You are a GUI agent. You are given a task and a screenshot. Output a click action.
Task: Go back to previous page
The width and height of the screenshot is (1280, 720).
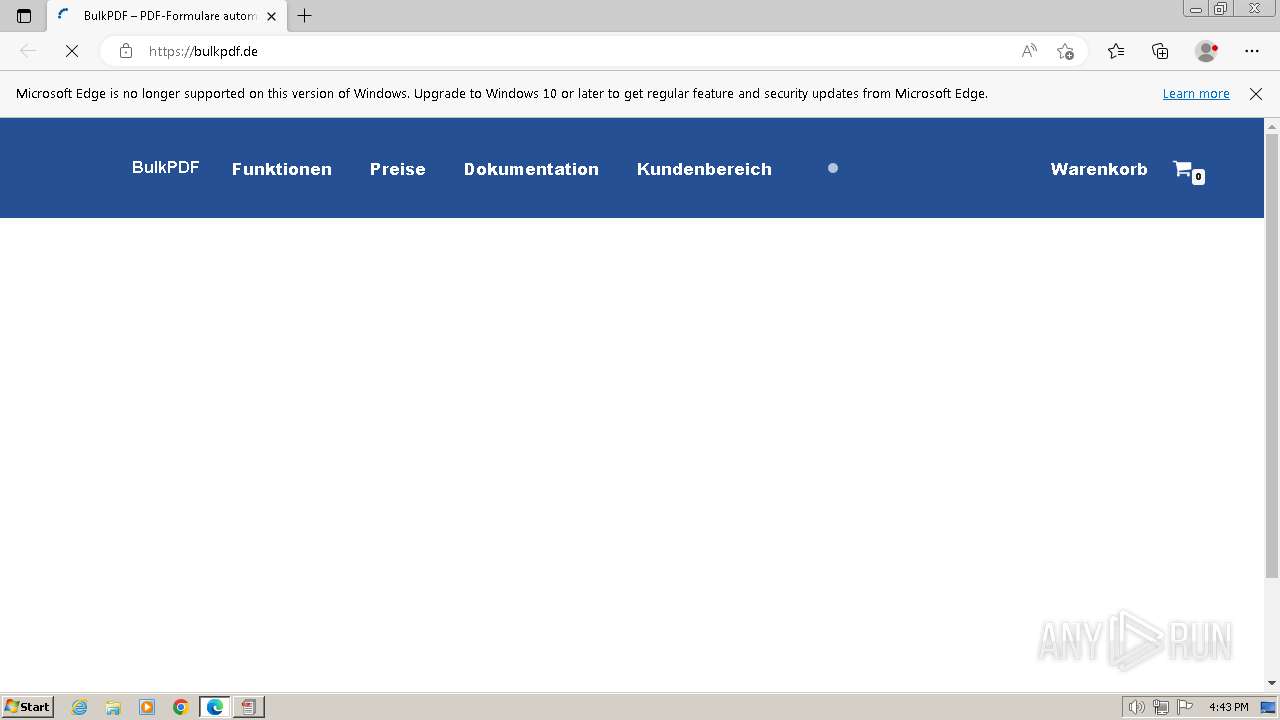(x=28, y=51)
